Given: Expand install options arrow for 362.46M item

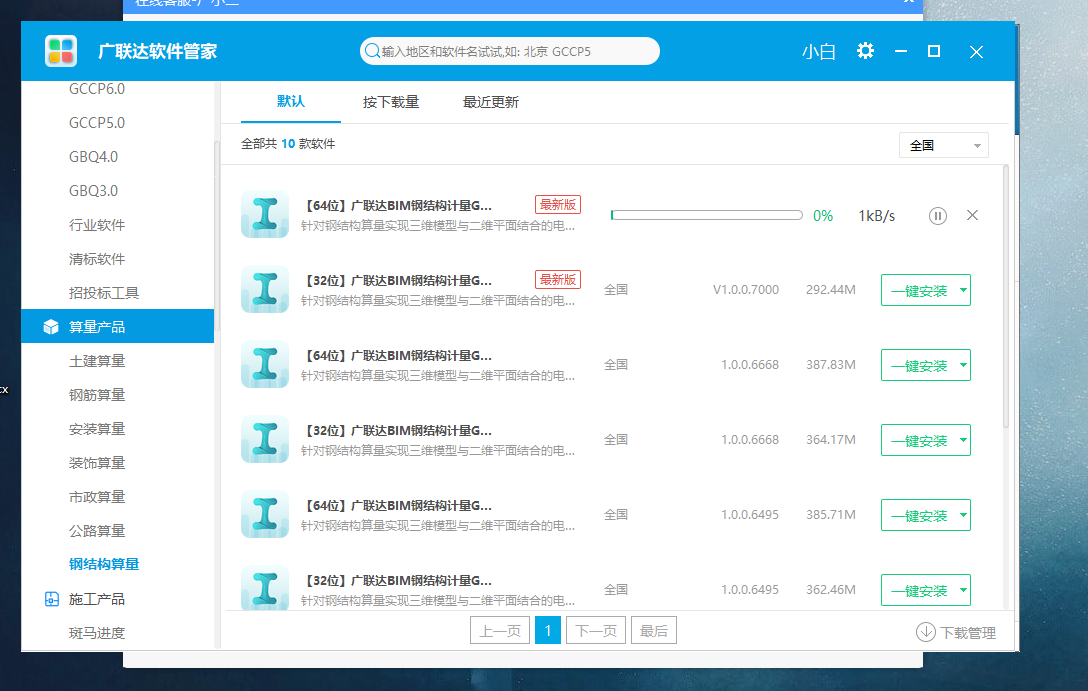Looking at the screenshot, I should (x=963, y=590).
